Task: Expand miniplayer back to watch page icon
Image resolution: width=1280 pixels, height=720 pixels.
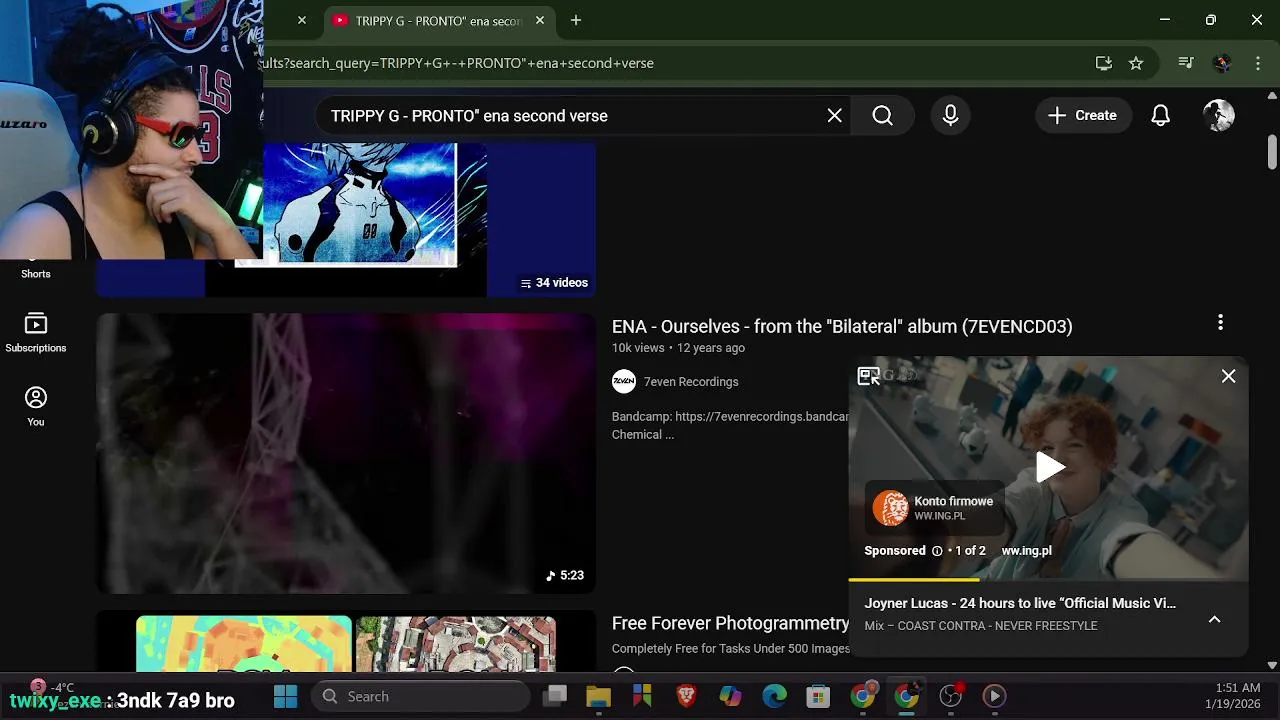Action: tap(868, 376)
